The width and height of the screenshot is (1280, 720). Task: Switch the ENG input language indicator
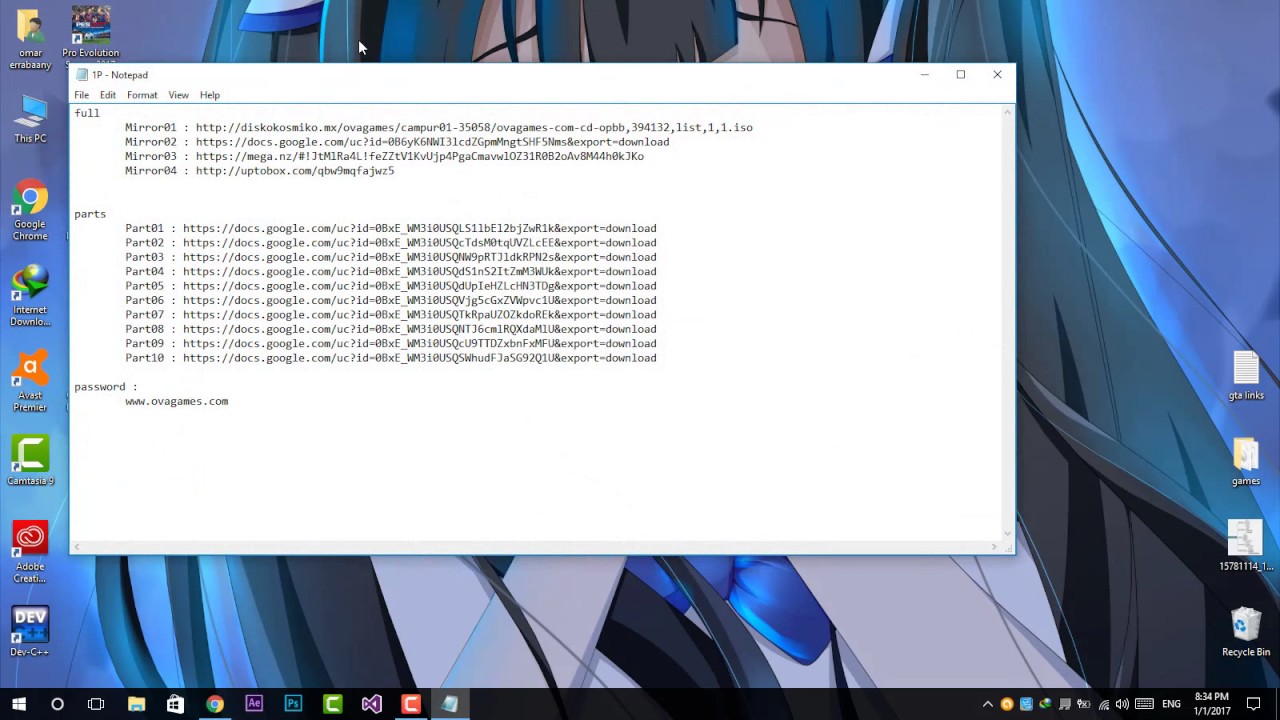[1171, 704]
